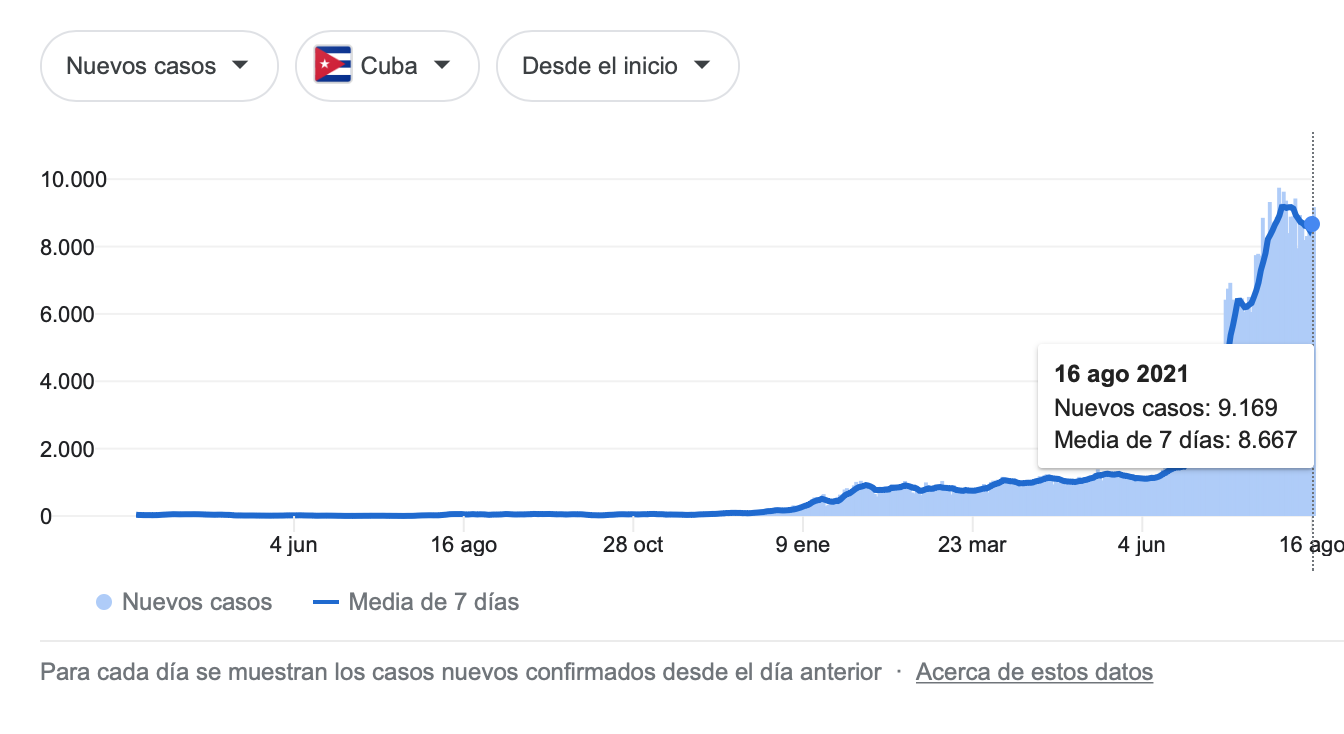1344x734 pixels.
Task: Click the 10.000 y-axis label
Action: pos(72,180)
